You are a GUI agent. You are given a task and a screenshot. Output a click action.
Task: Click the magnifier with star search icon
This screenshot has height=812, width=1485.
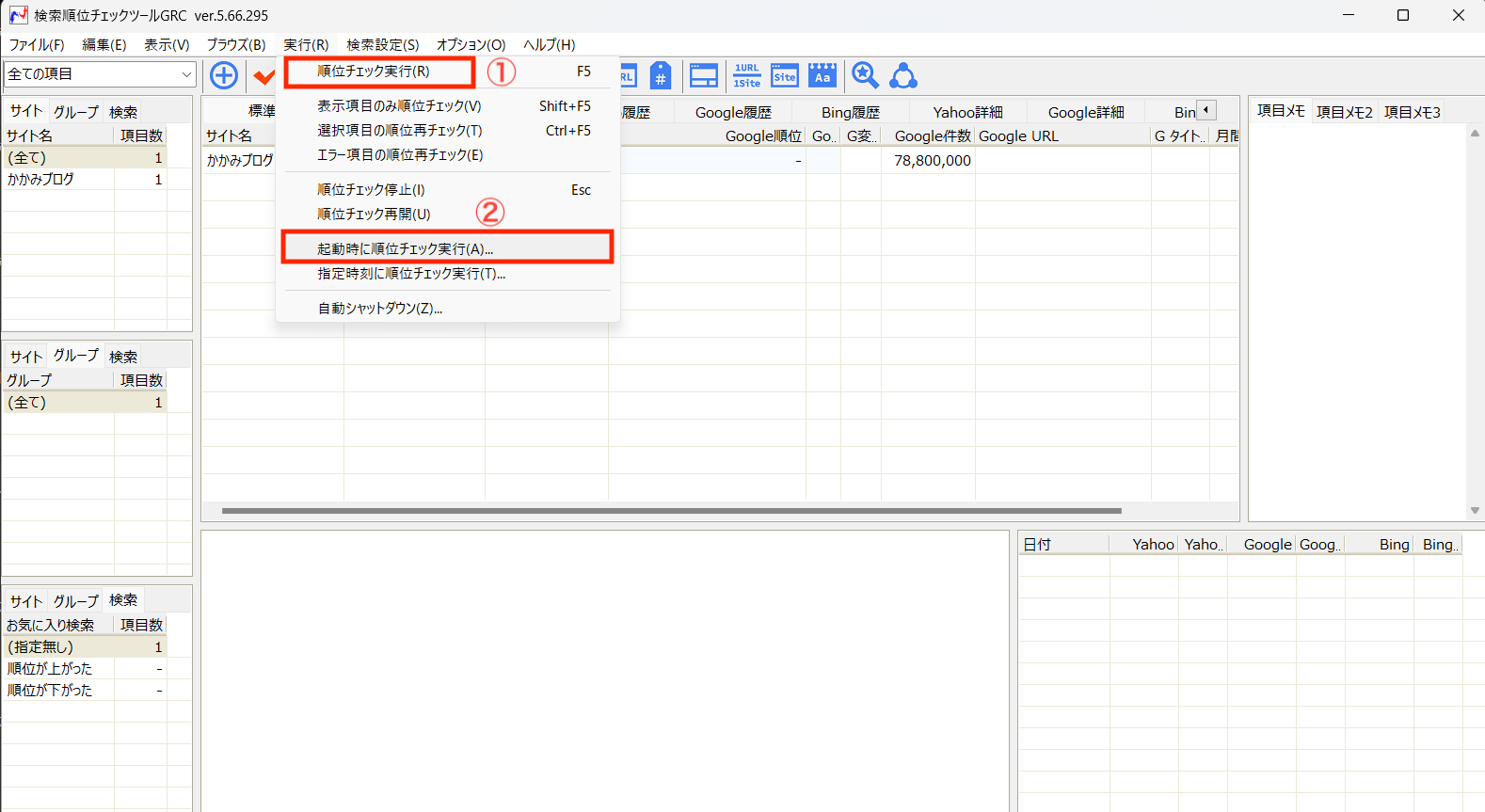865,75
